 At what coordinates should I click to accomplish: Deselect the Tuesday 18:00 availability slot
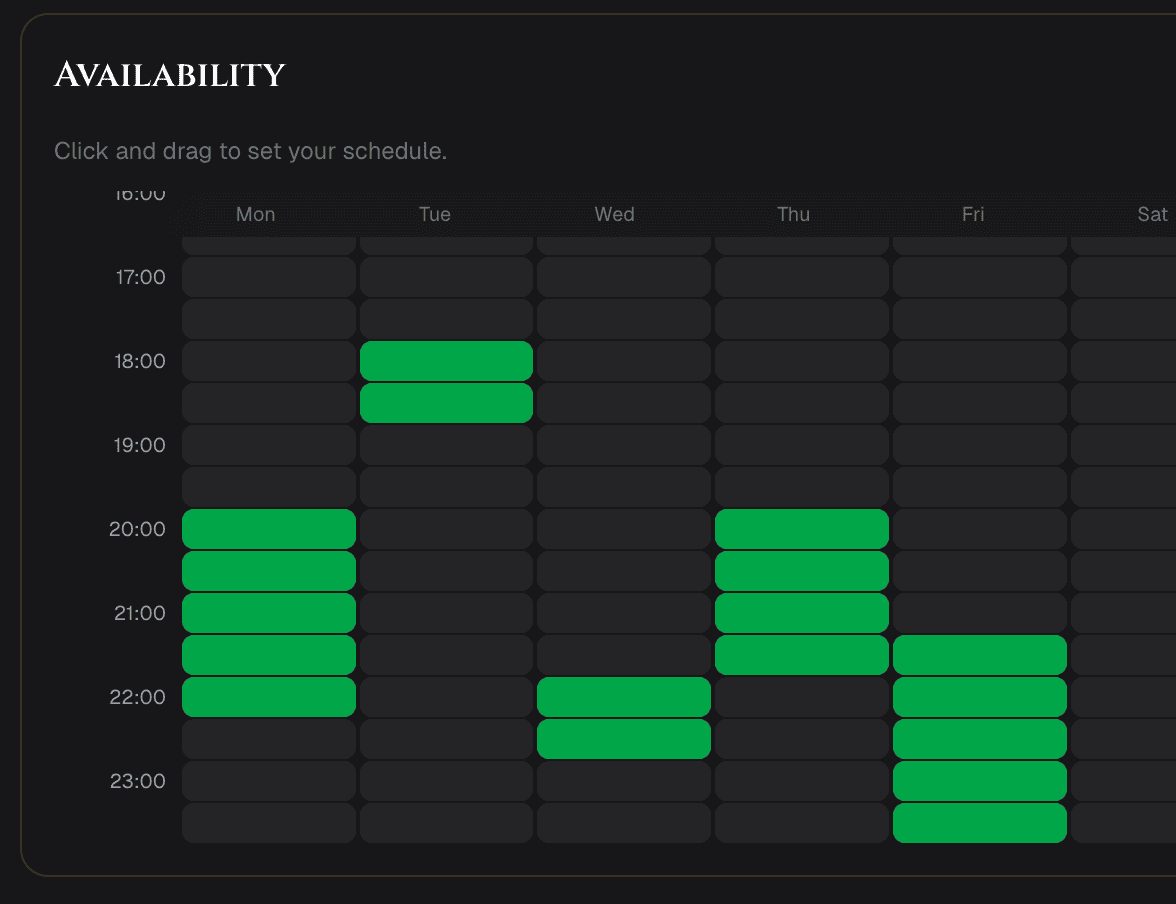click(x=446, y=361)
